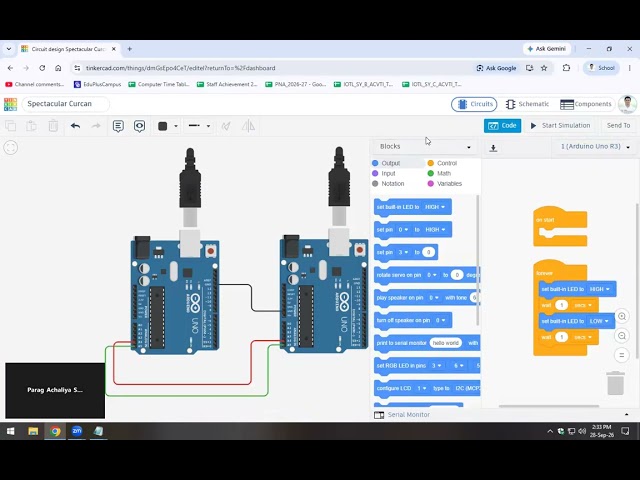The width and height of the screenshot is (640, 480).
Task: Switch to the Components list view
Action: click(x=586, y=104)
